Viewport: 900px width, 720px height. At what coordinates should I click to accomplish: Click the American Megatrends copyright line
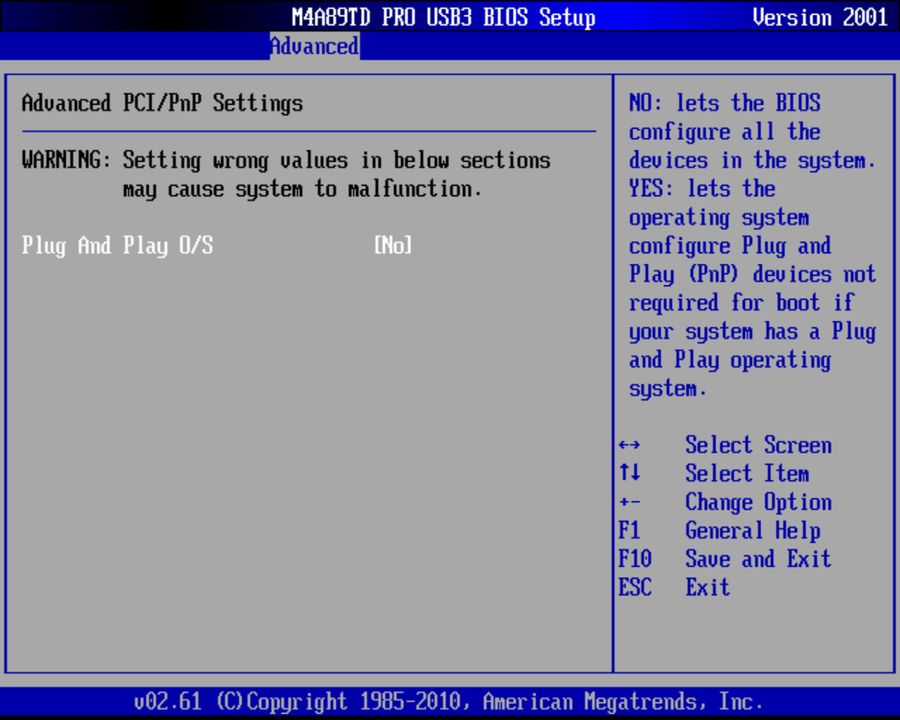click(x=450, y=701)
